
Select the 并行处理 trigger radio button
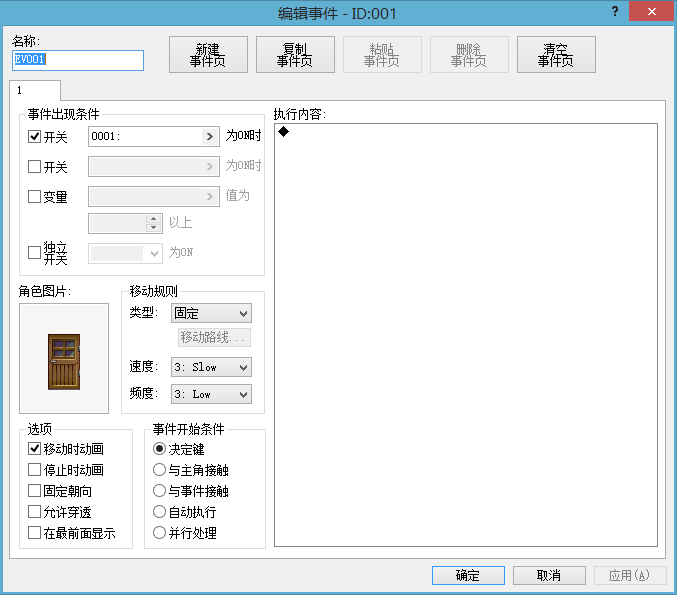[x=159, y=532]
